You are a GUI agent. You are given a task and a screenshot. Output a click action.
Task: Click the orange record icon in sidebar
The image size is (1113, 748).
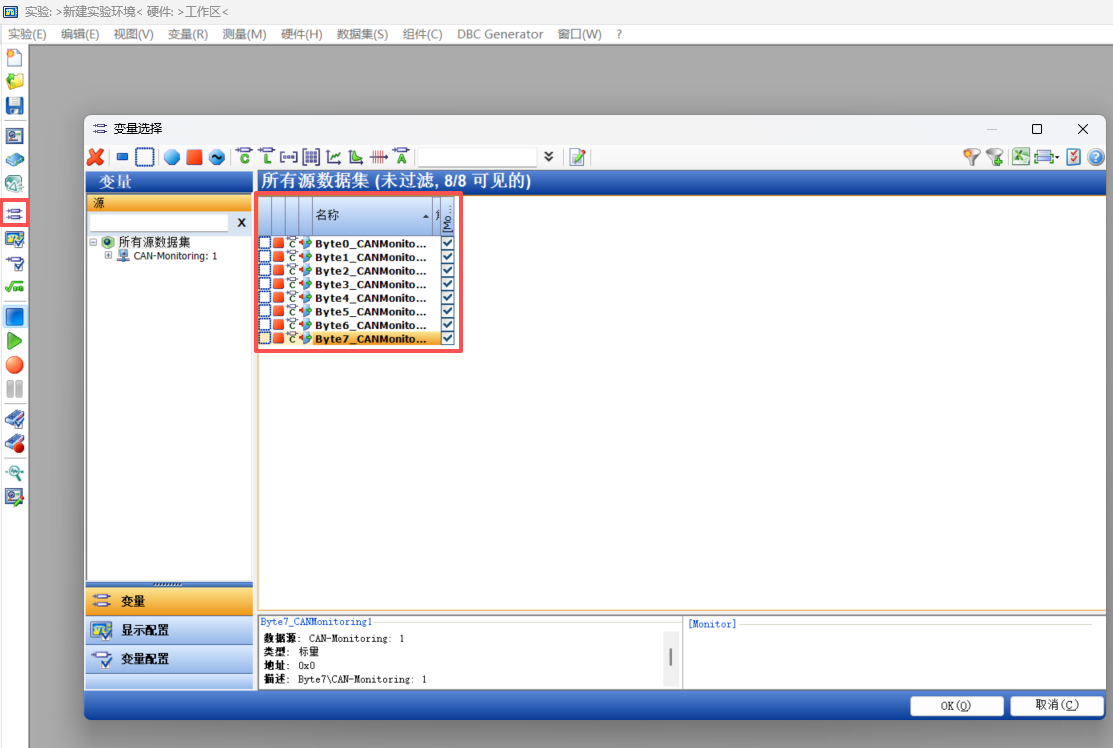pyautogui.click(x=14, y=365)
